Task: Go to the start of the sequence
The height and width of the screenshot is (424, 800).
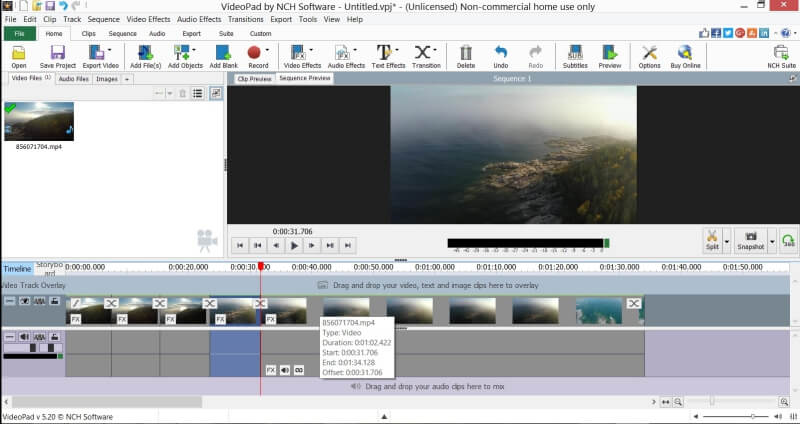Action: tap(240, 245)
